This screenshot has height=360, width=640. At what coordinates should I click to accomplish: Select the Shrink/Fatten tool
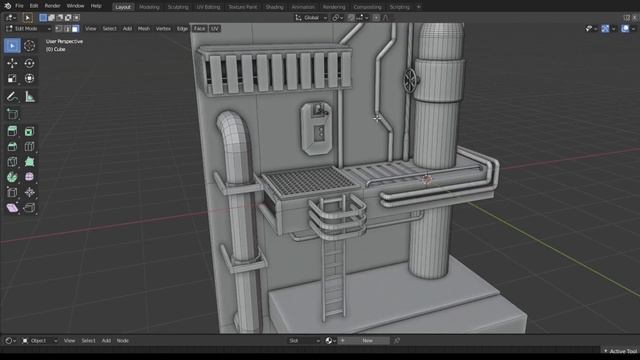[x=29, y=192]
